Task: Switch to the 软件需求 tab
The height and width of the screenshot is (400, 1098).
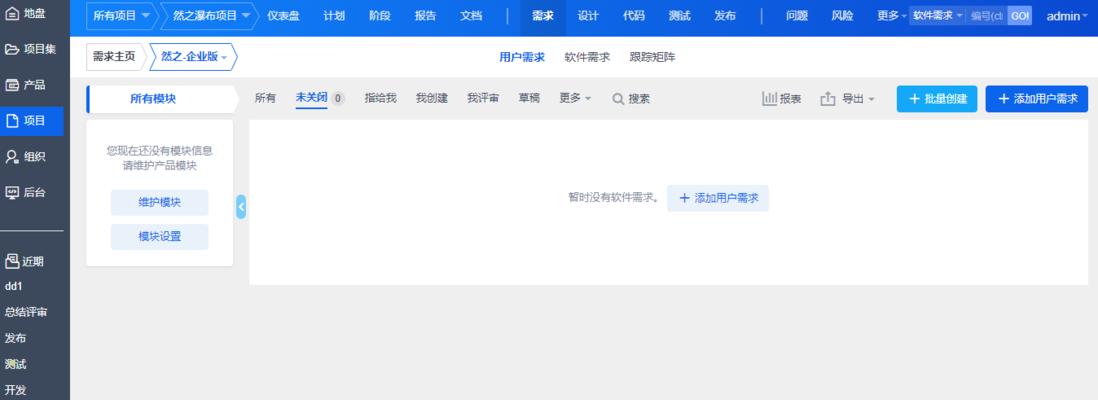Action: pos(587,57)
